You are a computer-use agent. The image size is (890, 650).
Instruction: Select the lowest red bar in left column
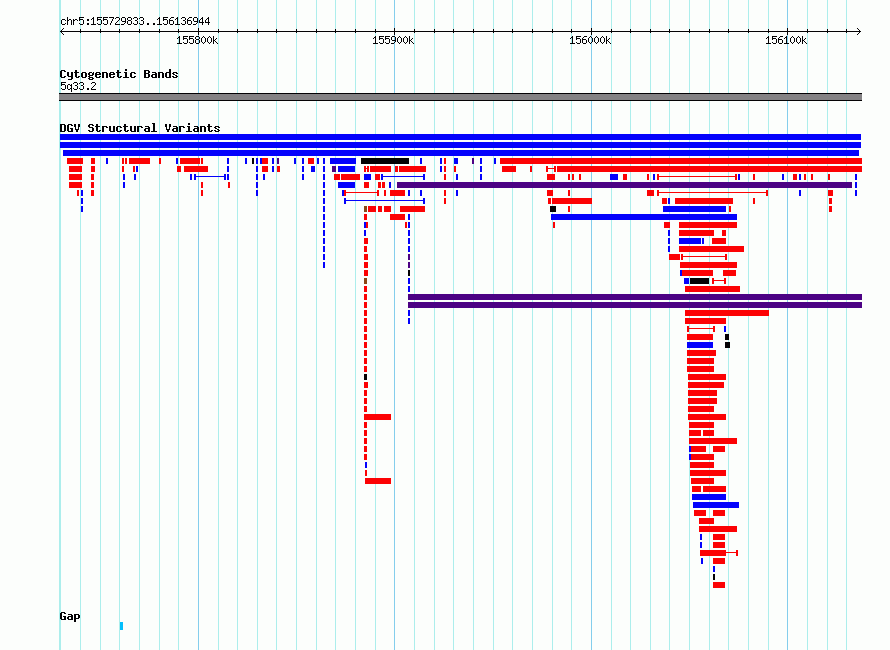(378, 481)
